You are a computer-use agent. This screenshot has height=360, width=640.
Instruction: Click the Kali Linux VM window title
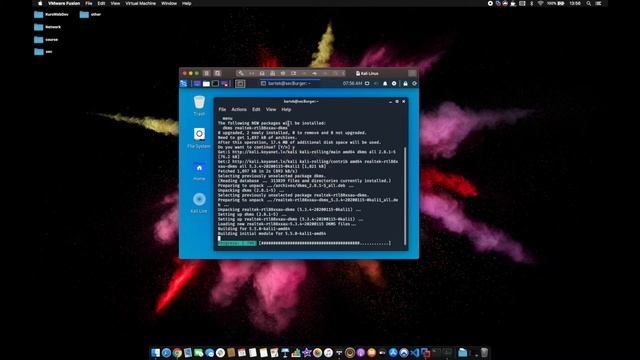coord(367,73)
